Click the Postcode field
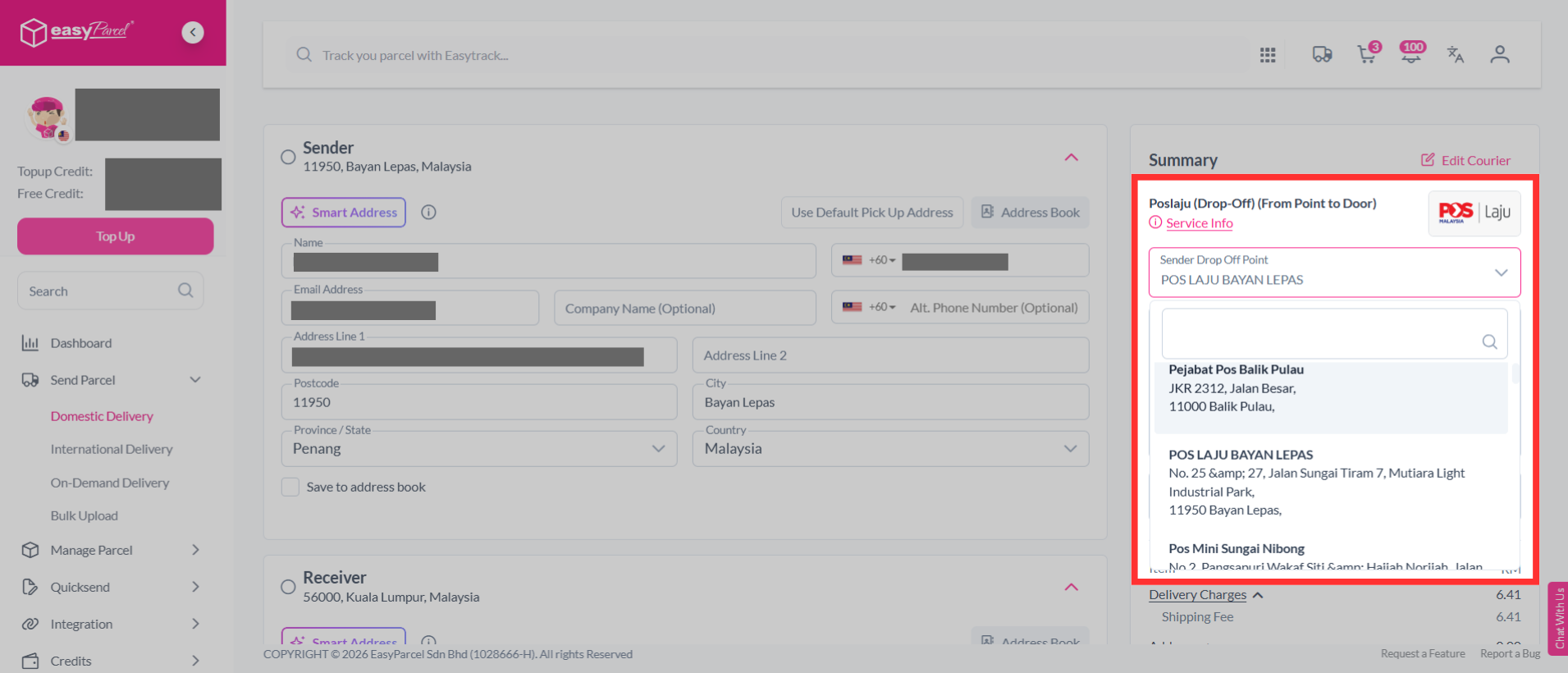 tap(479, 402)
